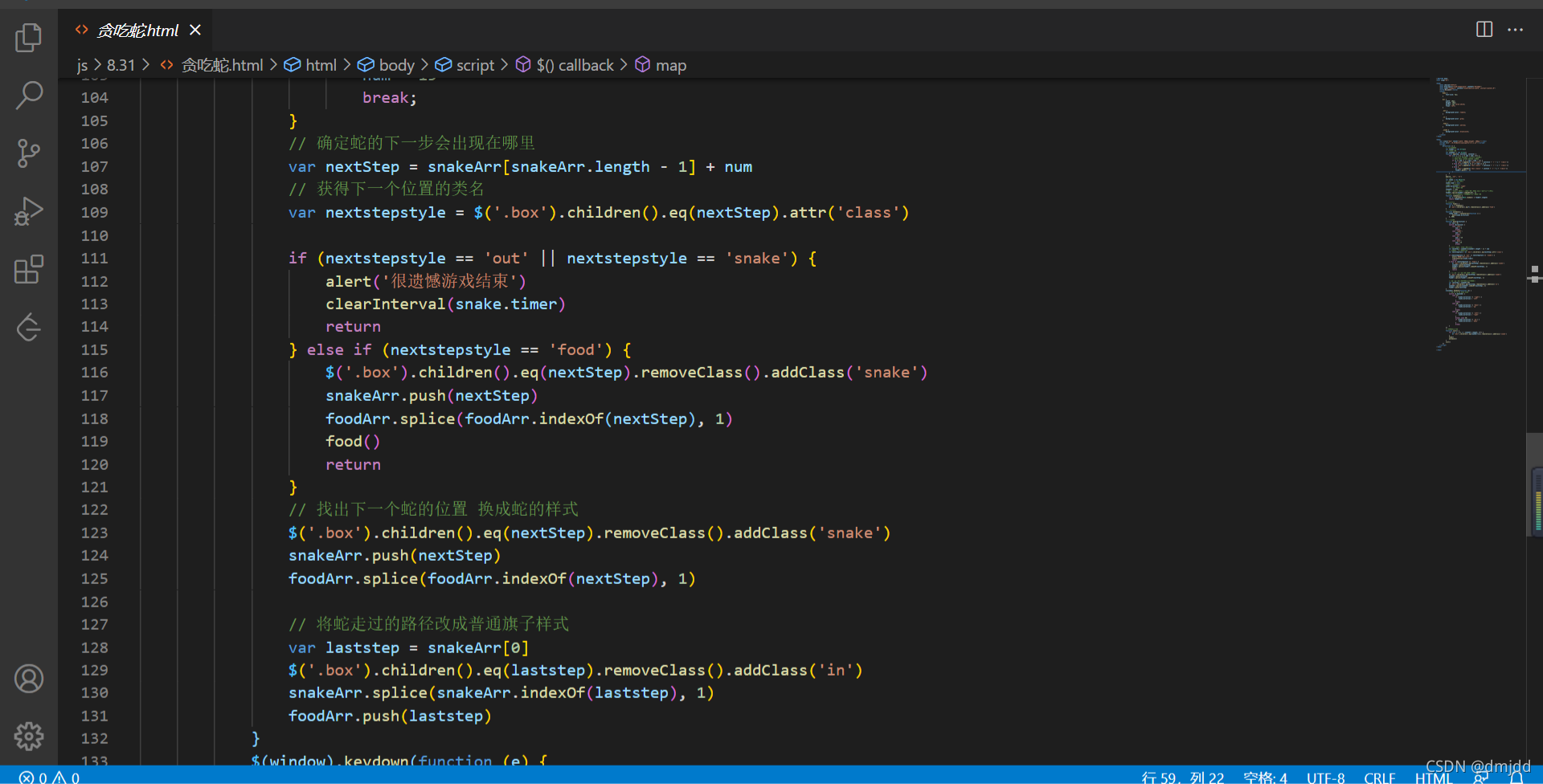Open the Run and Debug view
Image resolution: width=1543 pixels, height=784 pixels.
tap(29, 211)
